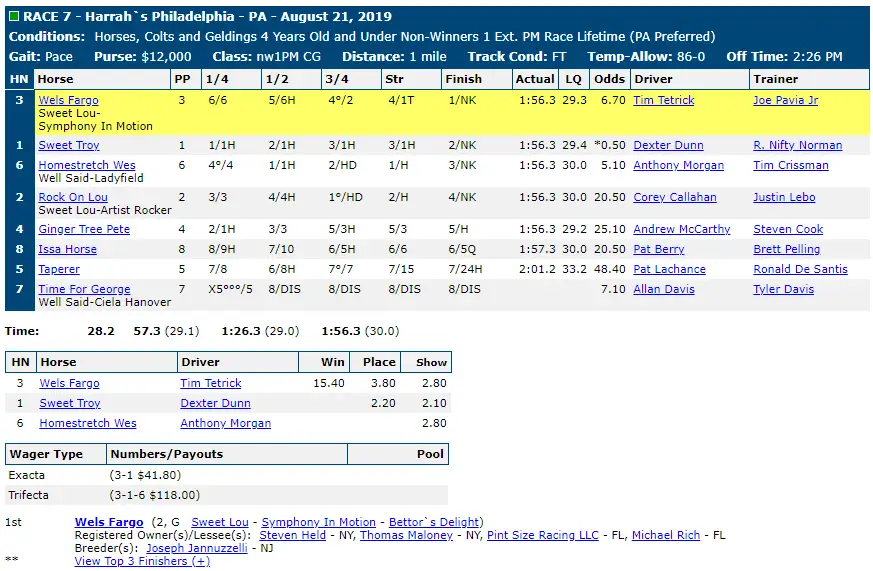Image resolution: width=873 pixels, height=571 pixels.
Task: Open Homestretch Wes link in payout table
Action: click(x=88, y=424)
